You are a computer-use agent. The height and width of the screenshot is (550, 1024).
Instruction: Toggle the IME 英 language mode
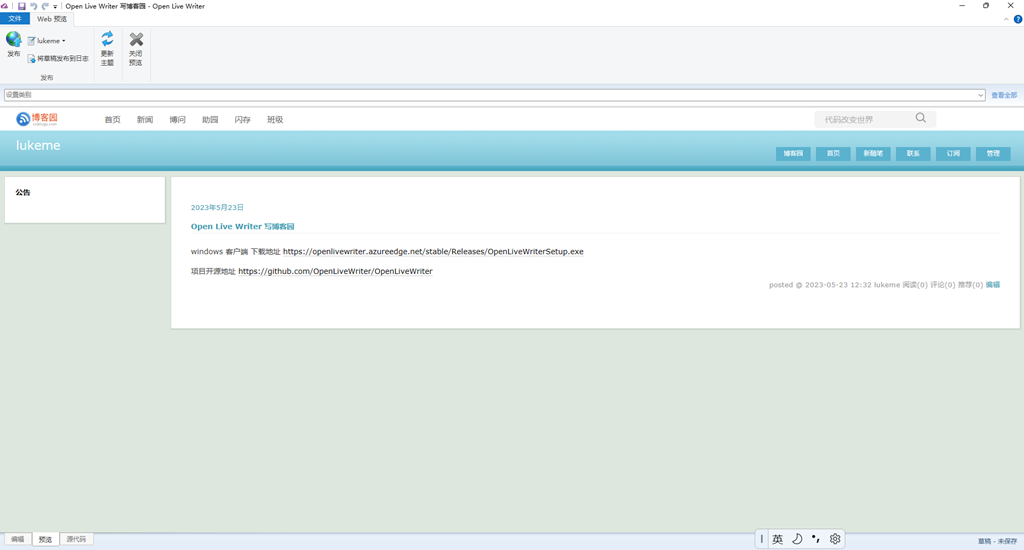(777, 539)
